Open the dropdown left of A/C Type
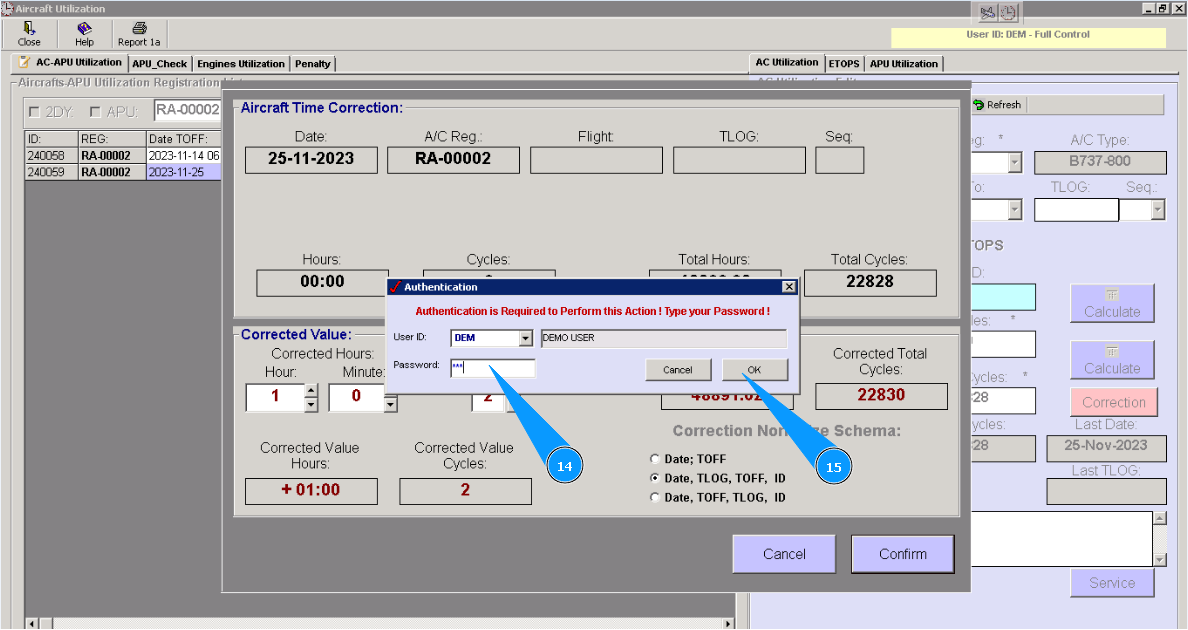This screenshot has width=1188, height=630. point(1015,163)
